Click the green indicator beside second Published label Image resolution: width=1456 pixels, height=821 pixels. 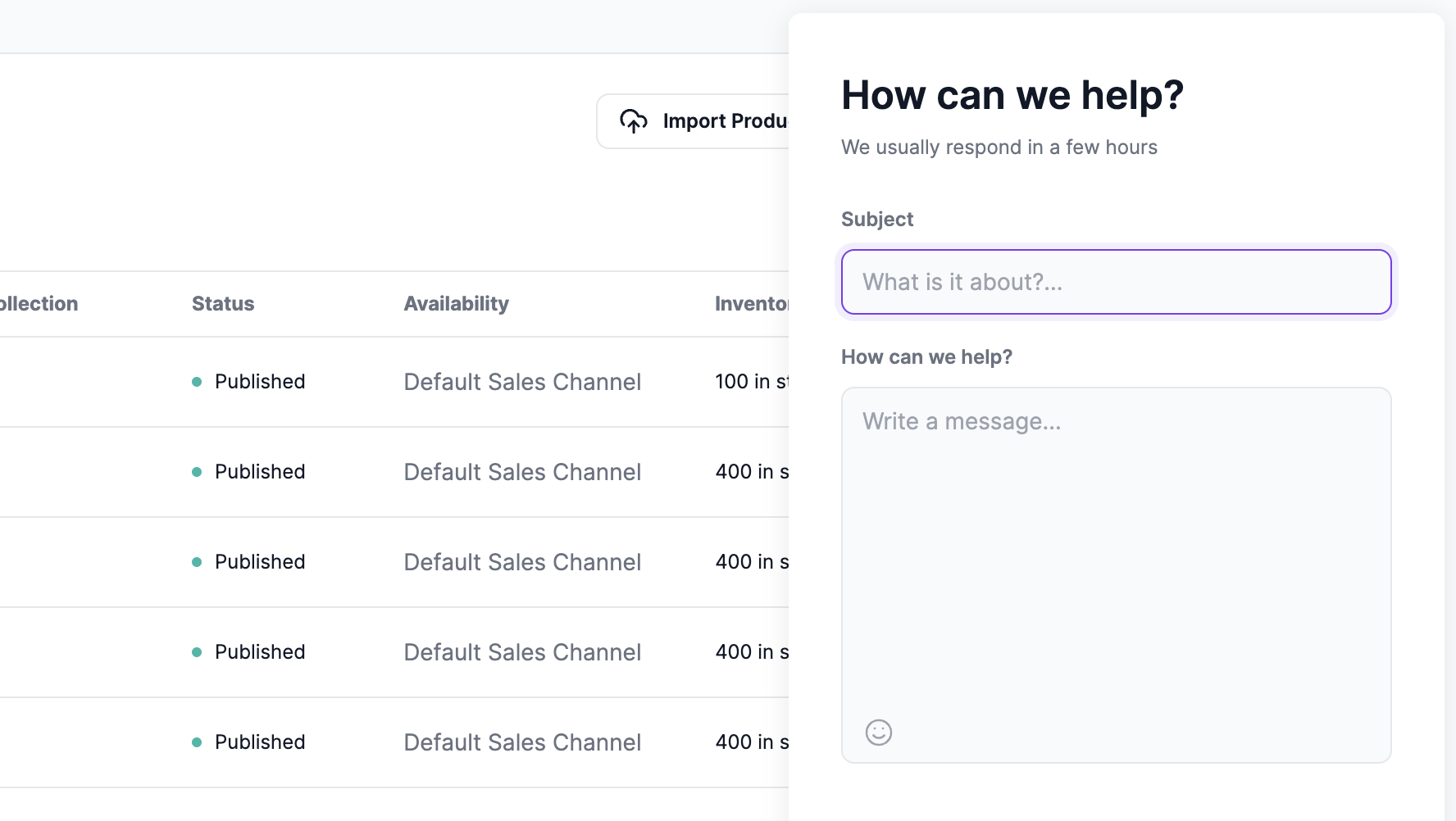(197, 471)
